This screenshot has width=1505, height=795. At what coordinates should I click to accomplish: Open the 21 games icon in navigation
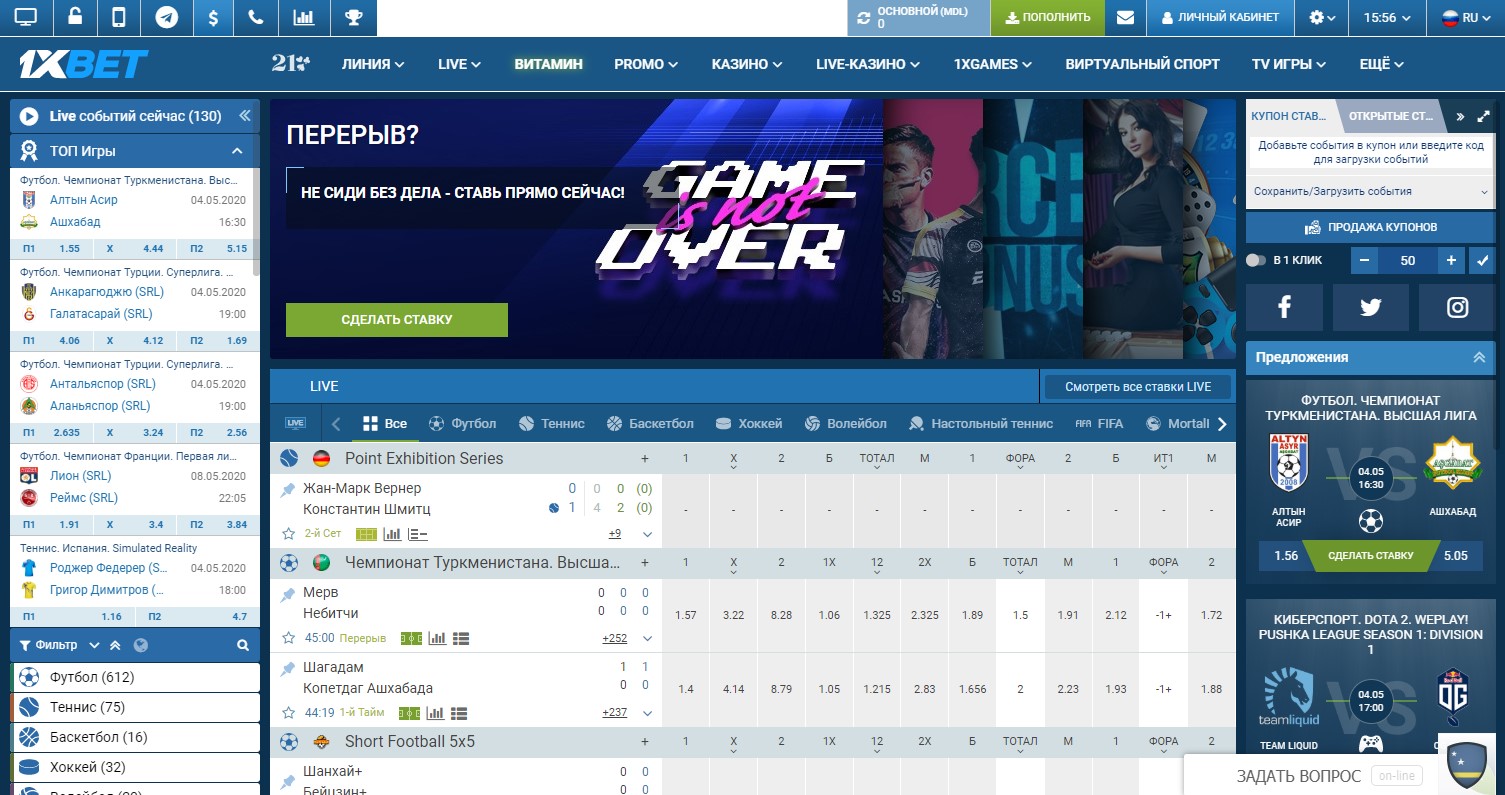(x=290, y=63)
